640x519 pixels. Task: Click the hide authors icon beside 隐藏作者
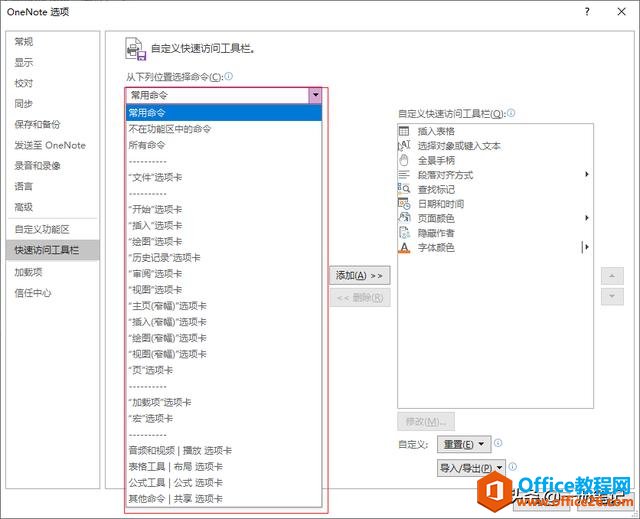[x=404, y=233]
